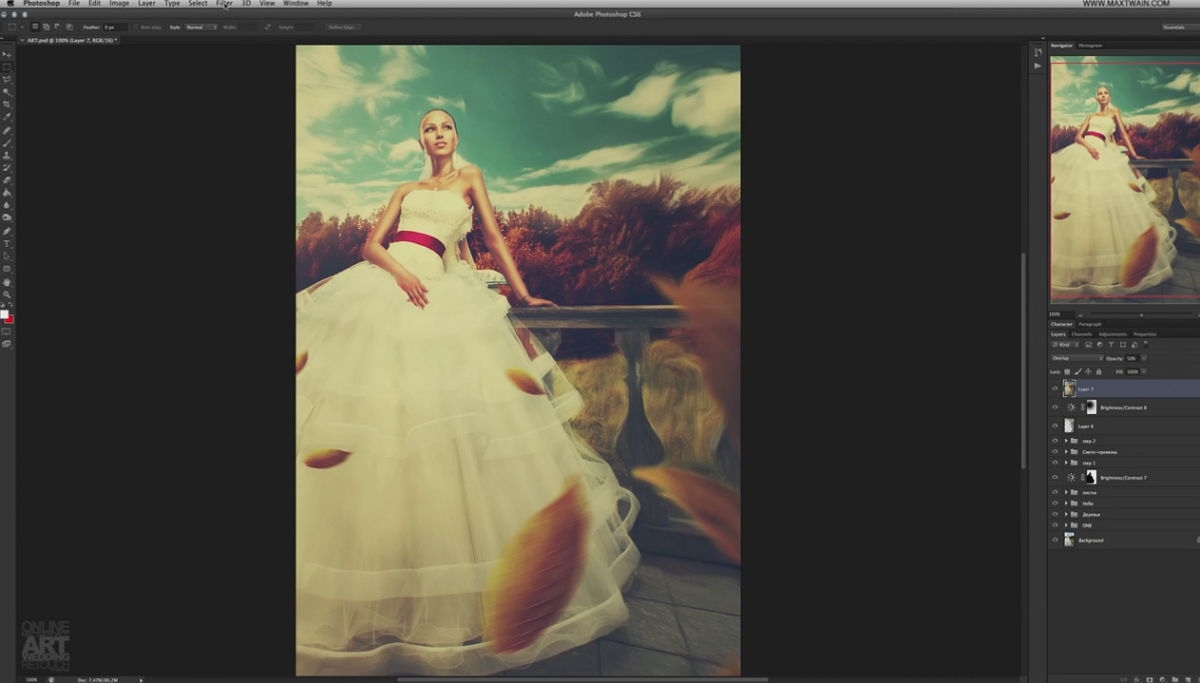Open the Opacity value dropdown arrow
Image resolution: width=1200 pixels, height=683 pixels.
click(1143, 358)
